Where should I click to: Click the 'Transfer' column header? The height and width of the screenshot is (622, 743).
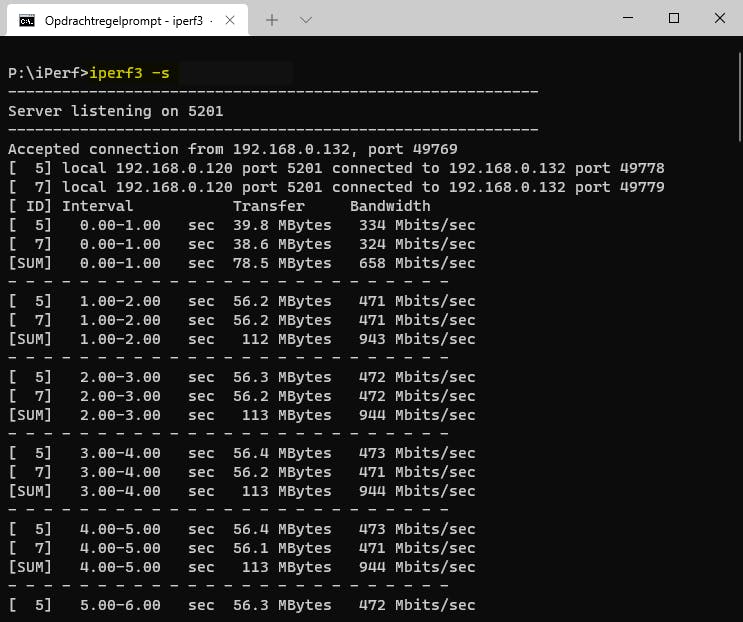click(269, 206)
